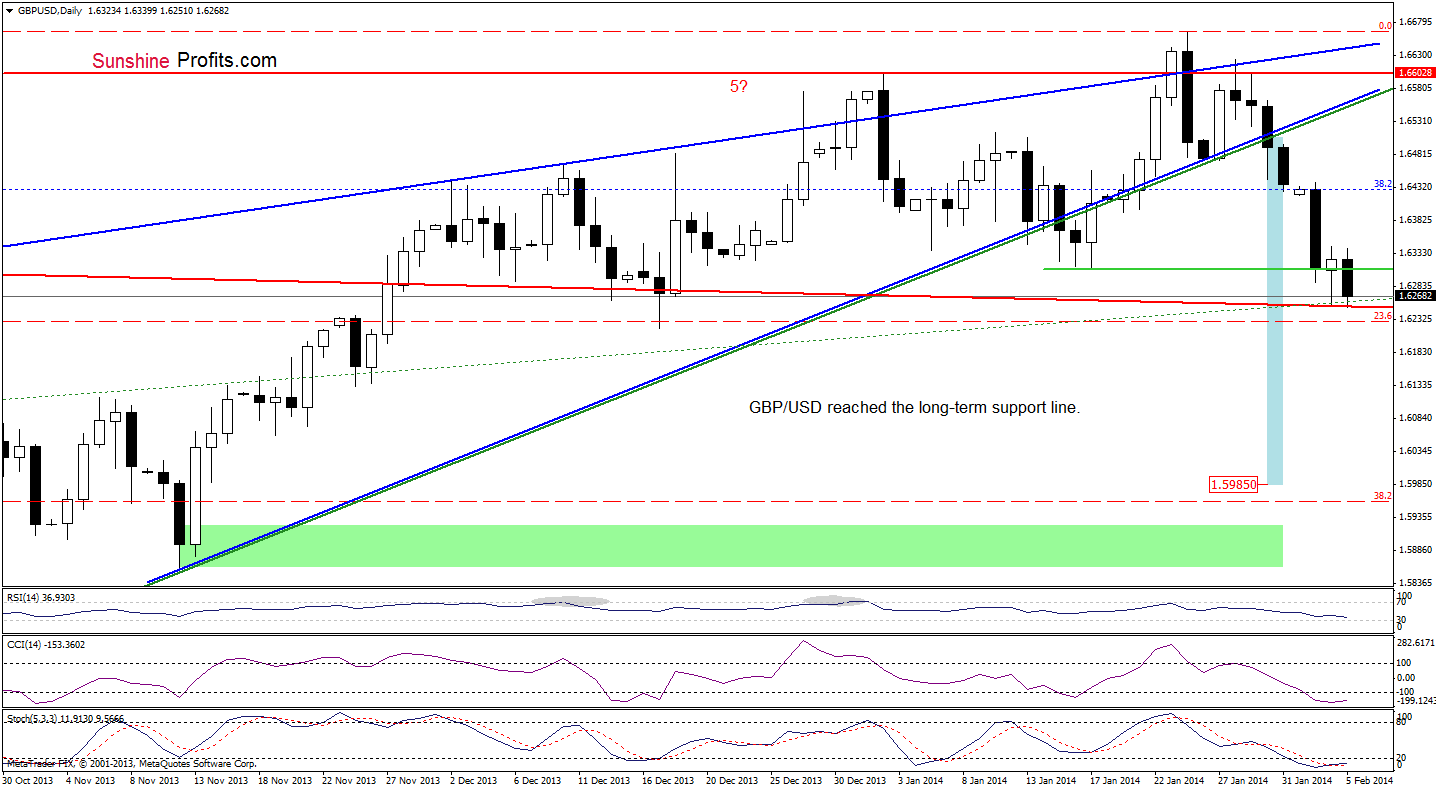Click the '1.63330' price axis value
The height and width of the screenshot is (789, 1436).
(x=1414, y=252)
